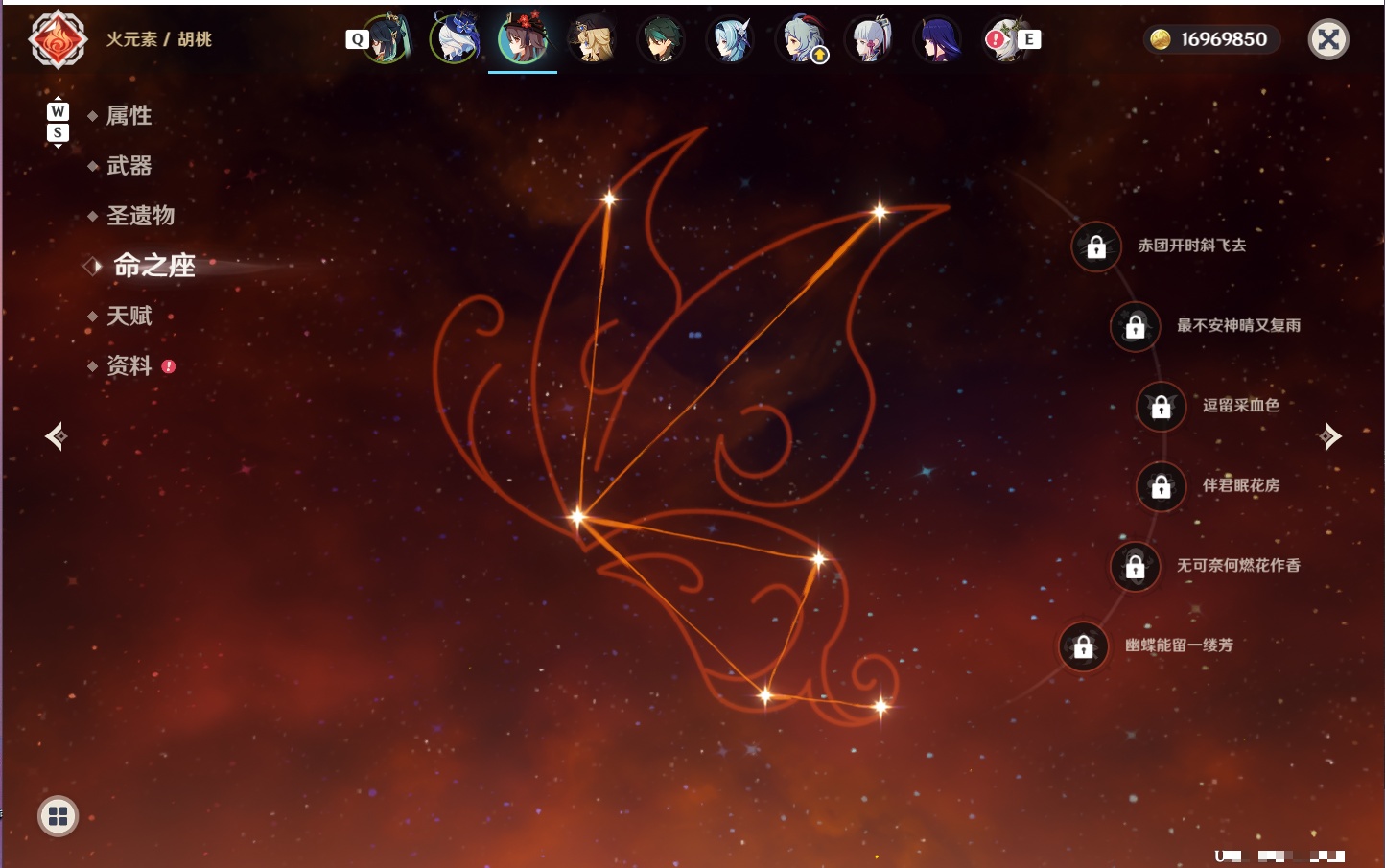Close the character screen with X

click(x=1328, y=39)
